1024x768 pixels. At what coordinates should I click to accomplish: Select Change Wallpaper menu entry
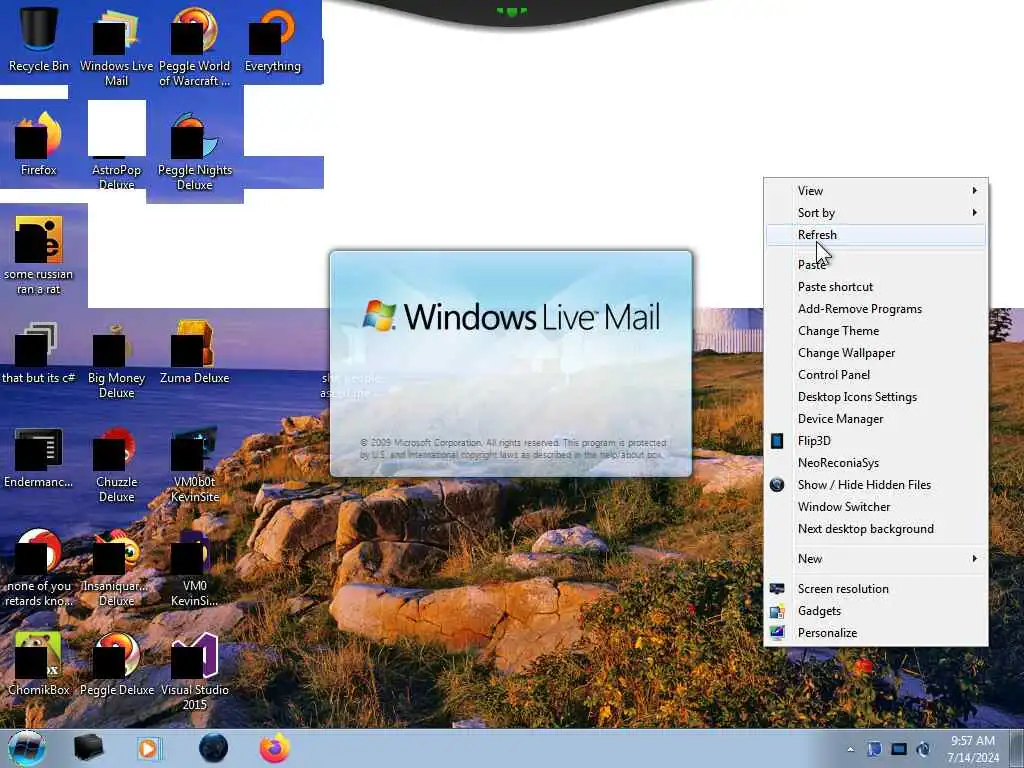[x=876, y=353]
